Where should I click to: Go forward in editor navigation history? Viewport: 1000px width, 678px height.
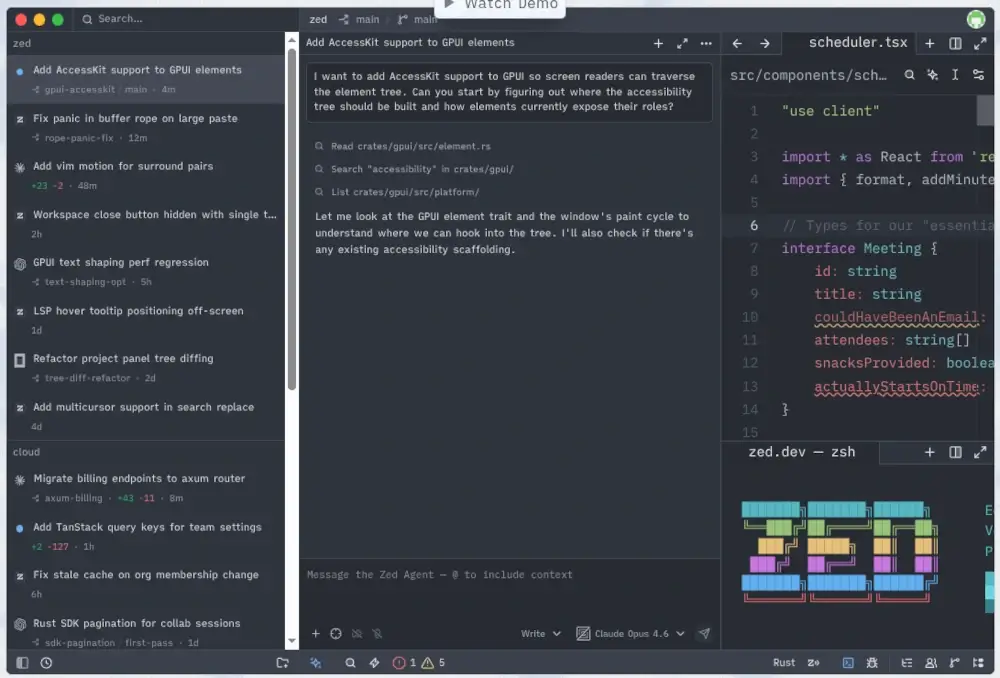765,43
